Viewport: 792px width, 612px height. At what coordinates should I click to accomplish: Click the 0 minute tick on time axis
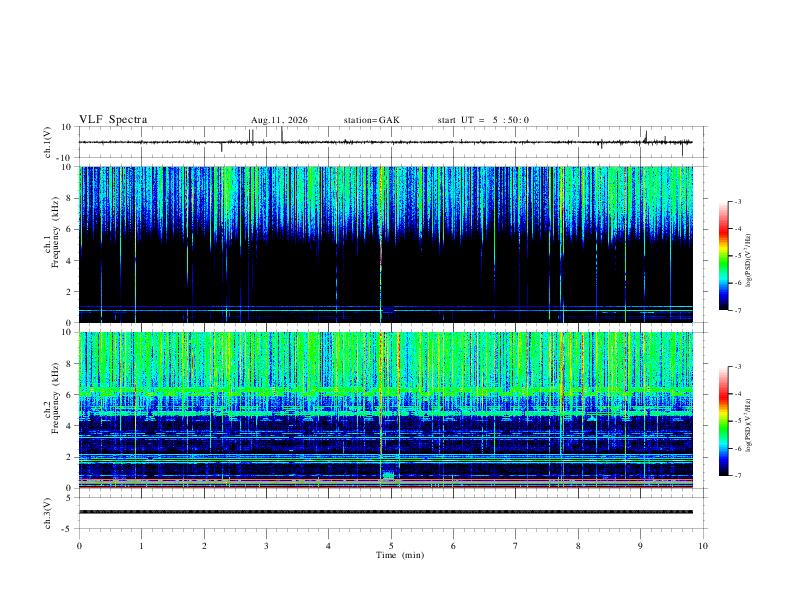79,546
